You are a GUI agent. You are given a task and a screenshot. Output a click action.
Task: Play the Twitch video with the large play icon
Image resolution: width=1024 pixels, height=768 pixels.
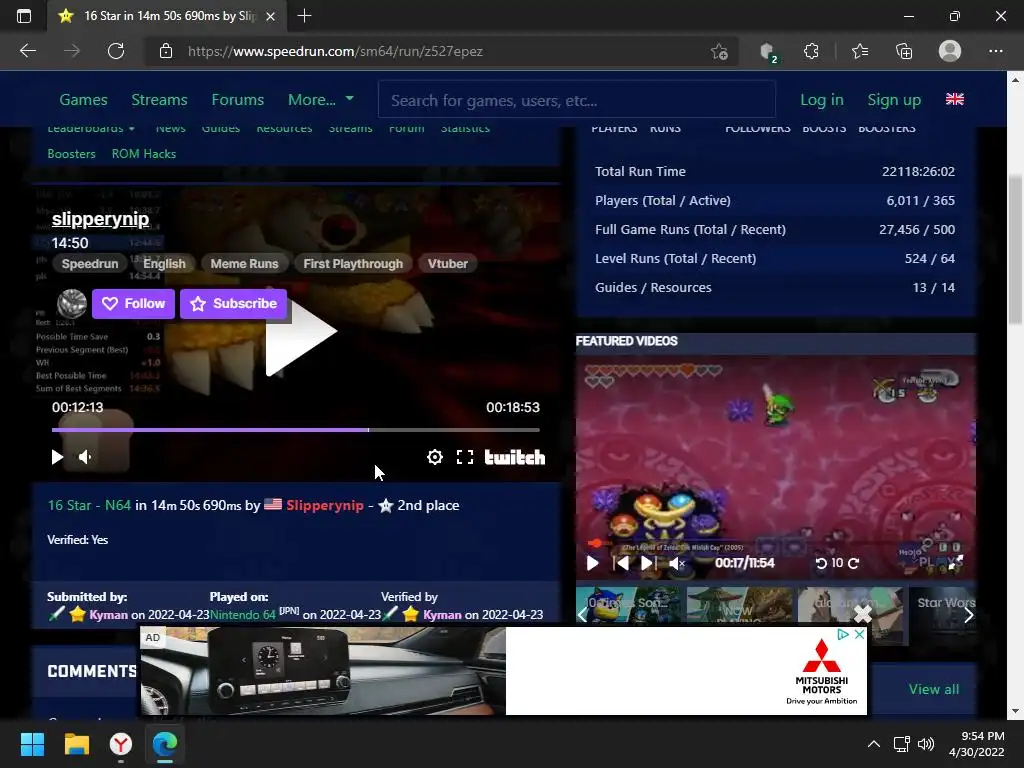coord(300,331)
